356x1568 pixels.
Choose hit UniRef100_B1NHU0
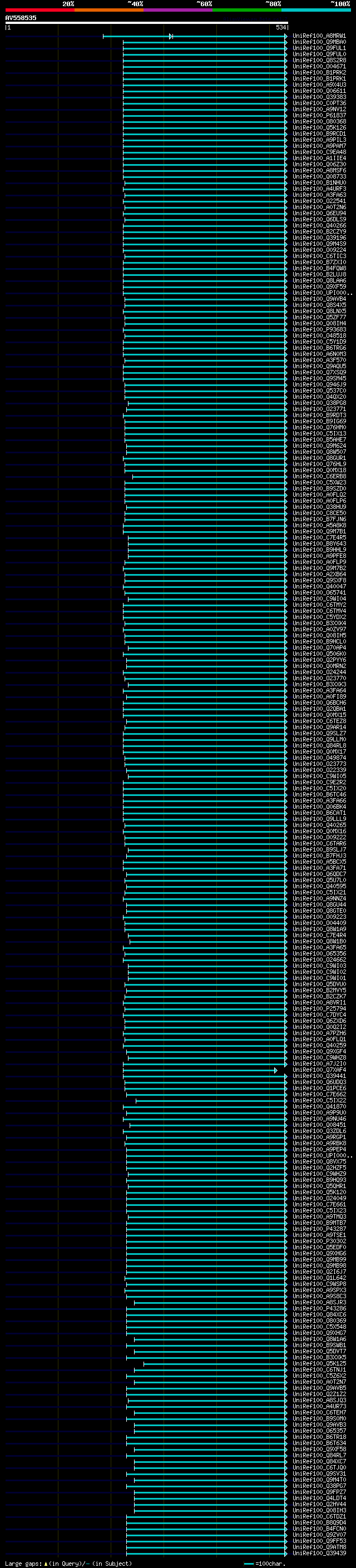click(x=319, y=182)
